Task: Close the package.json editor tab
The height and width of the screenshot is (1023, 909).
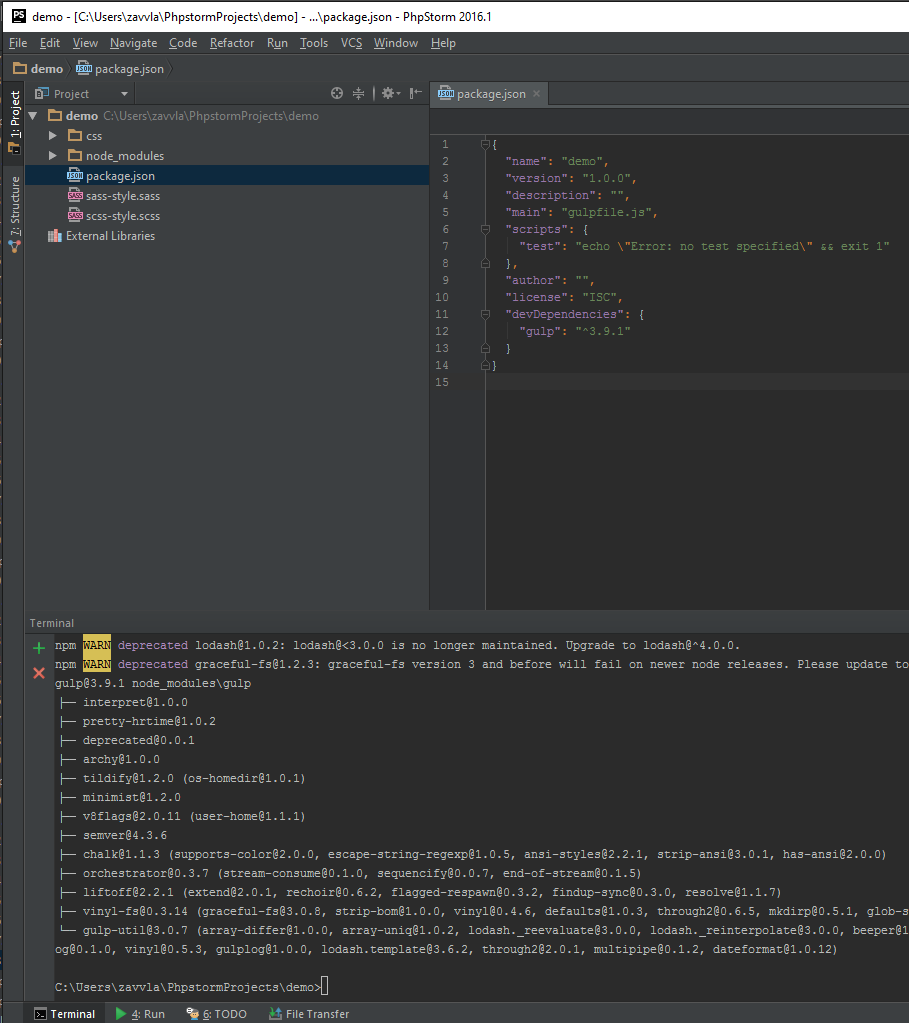Action: (x=536, y=93)
